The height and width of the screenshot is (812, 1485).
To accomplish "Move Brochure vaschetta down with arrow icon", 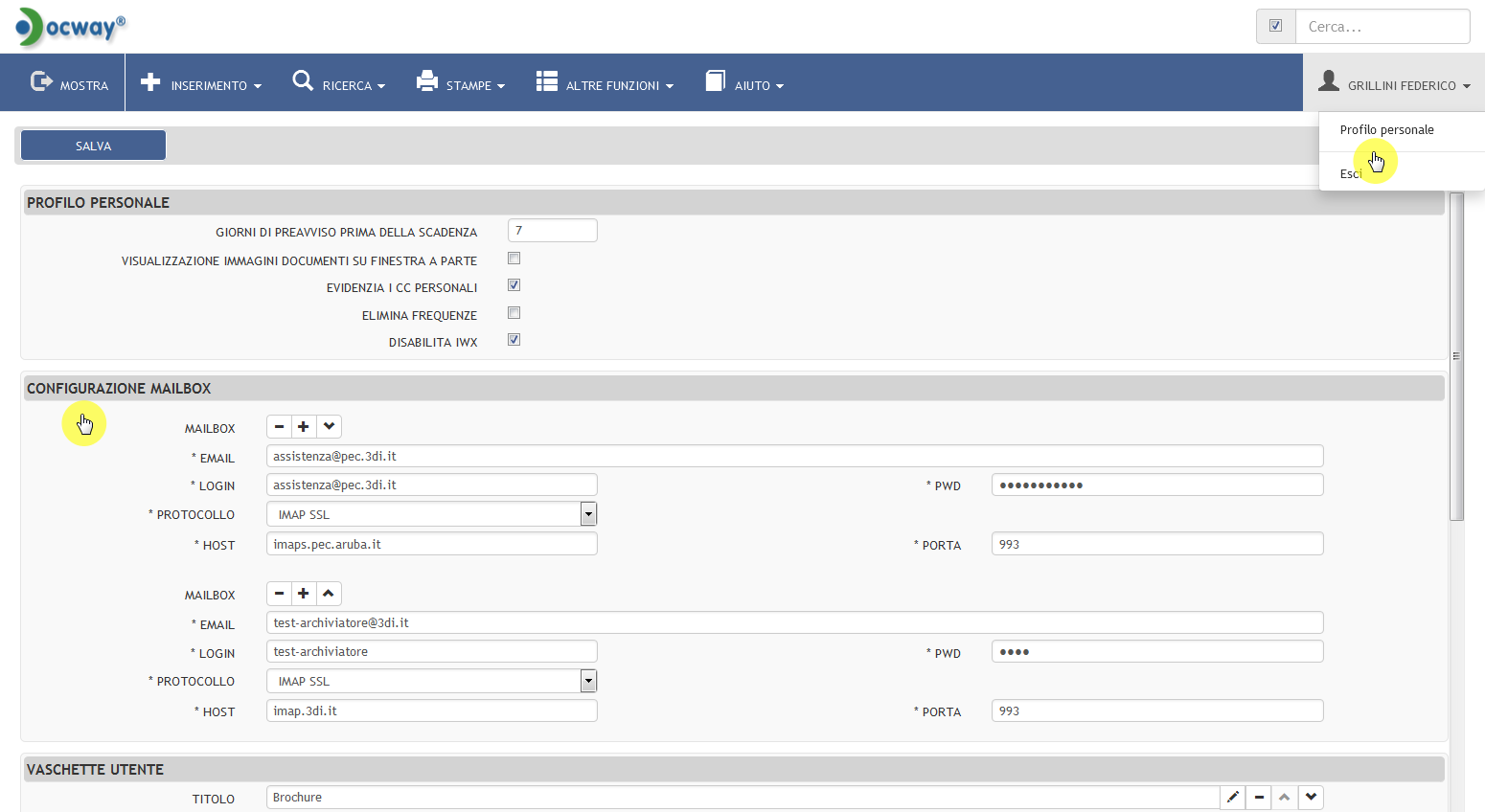I will [x=1311, y=797].
